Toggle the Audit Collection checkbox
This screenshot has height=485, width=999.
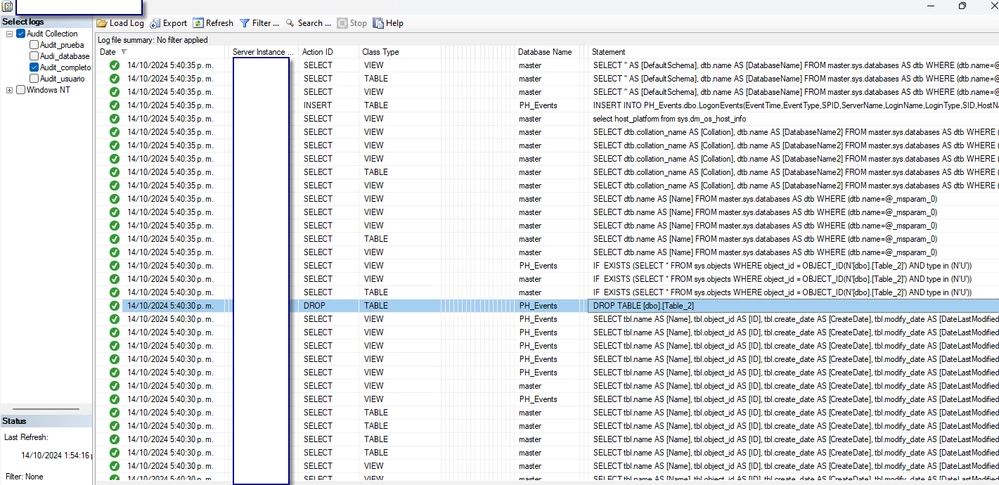point(21,34)
